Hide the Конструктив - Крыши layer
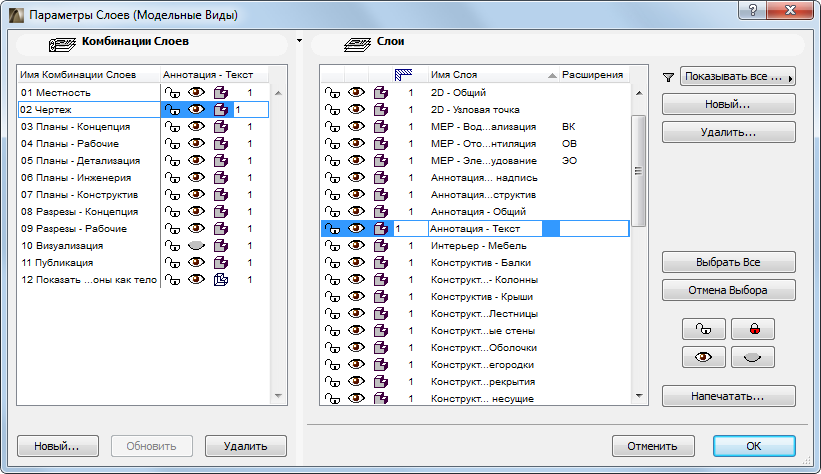Viewport: 821px width, 474px height. tap(357, 297)
